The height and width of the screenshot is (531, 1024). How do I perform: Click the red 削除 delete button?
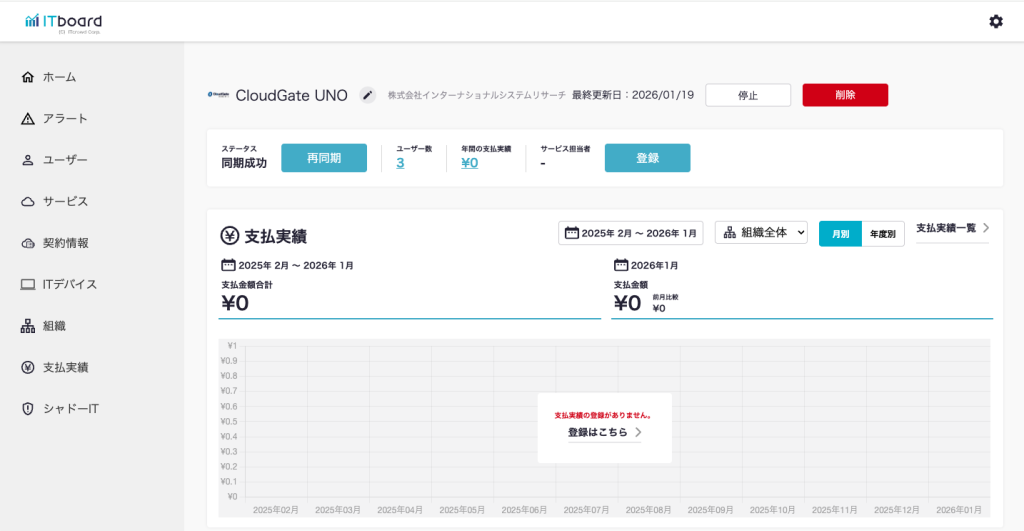tap(844, 95)
